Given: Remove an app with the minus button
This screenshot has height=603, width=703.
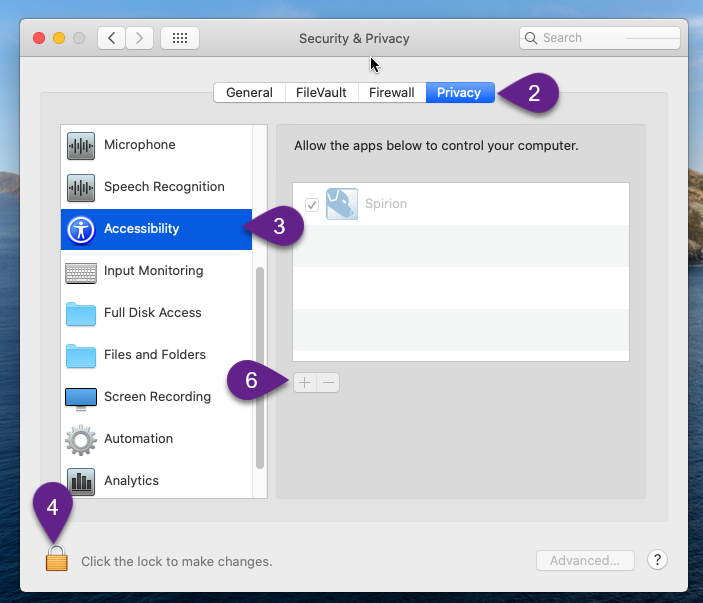Looking at the screenshot, I should 328,383.
